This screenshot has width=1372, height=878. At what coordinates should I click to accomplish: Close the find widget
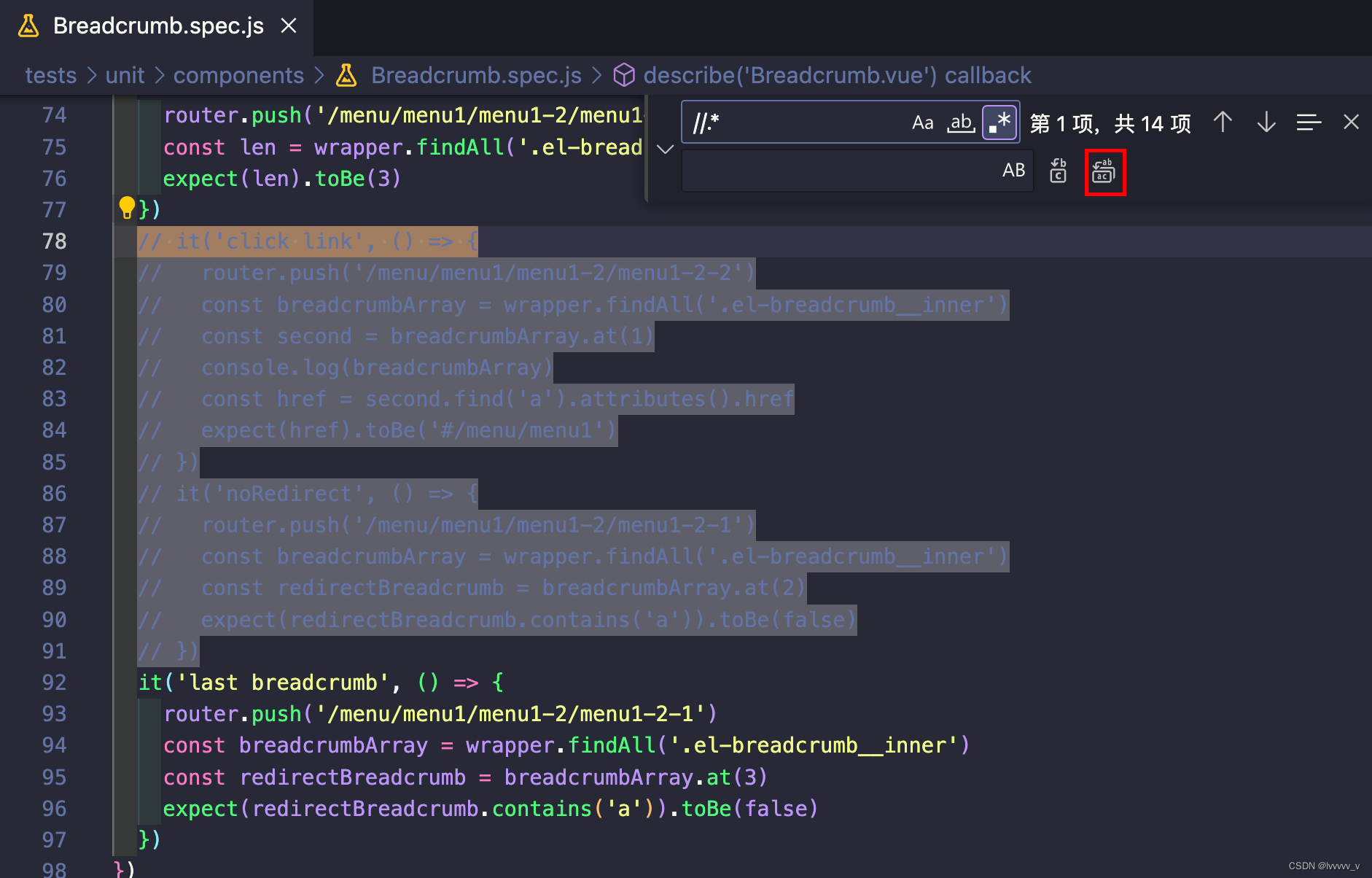click(1351, 122)
